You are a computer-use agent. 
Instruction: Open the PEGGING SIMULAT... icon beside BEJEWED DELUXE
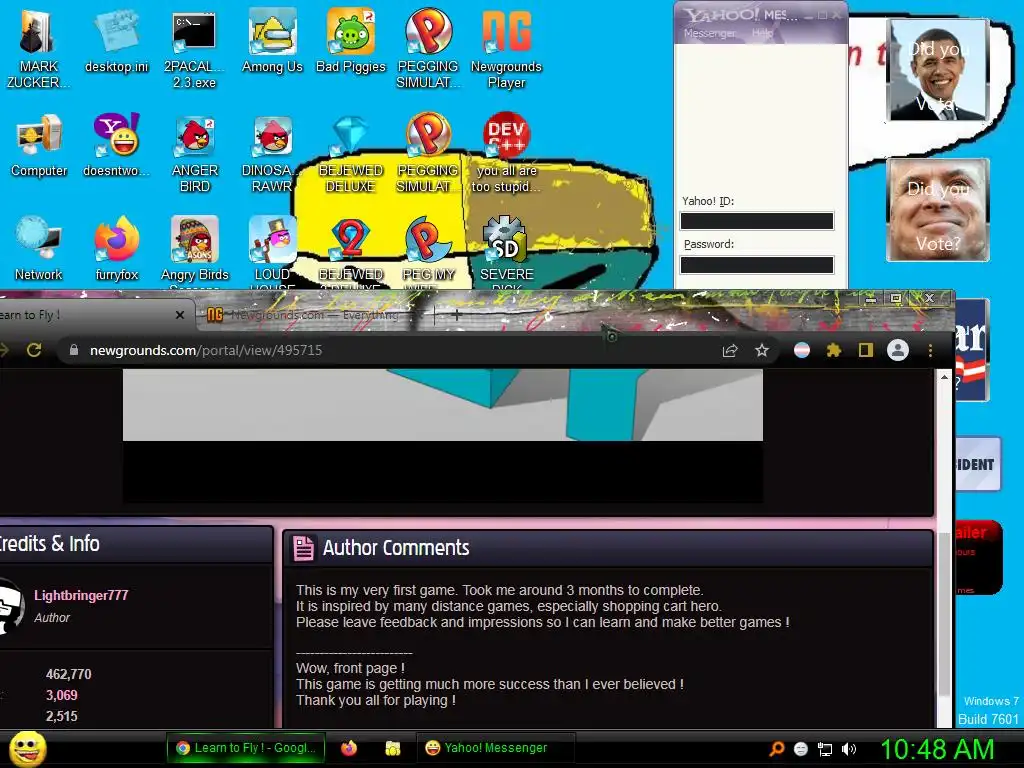point(428,153)
